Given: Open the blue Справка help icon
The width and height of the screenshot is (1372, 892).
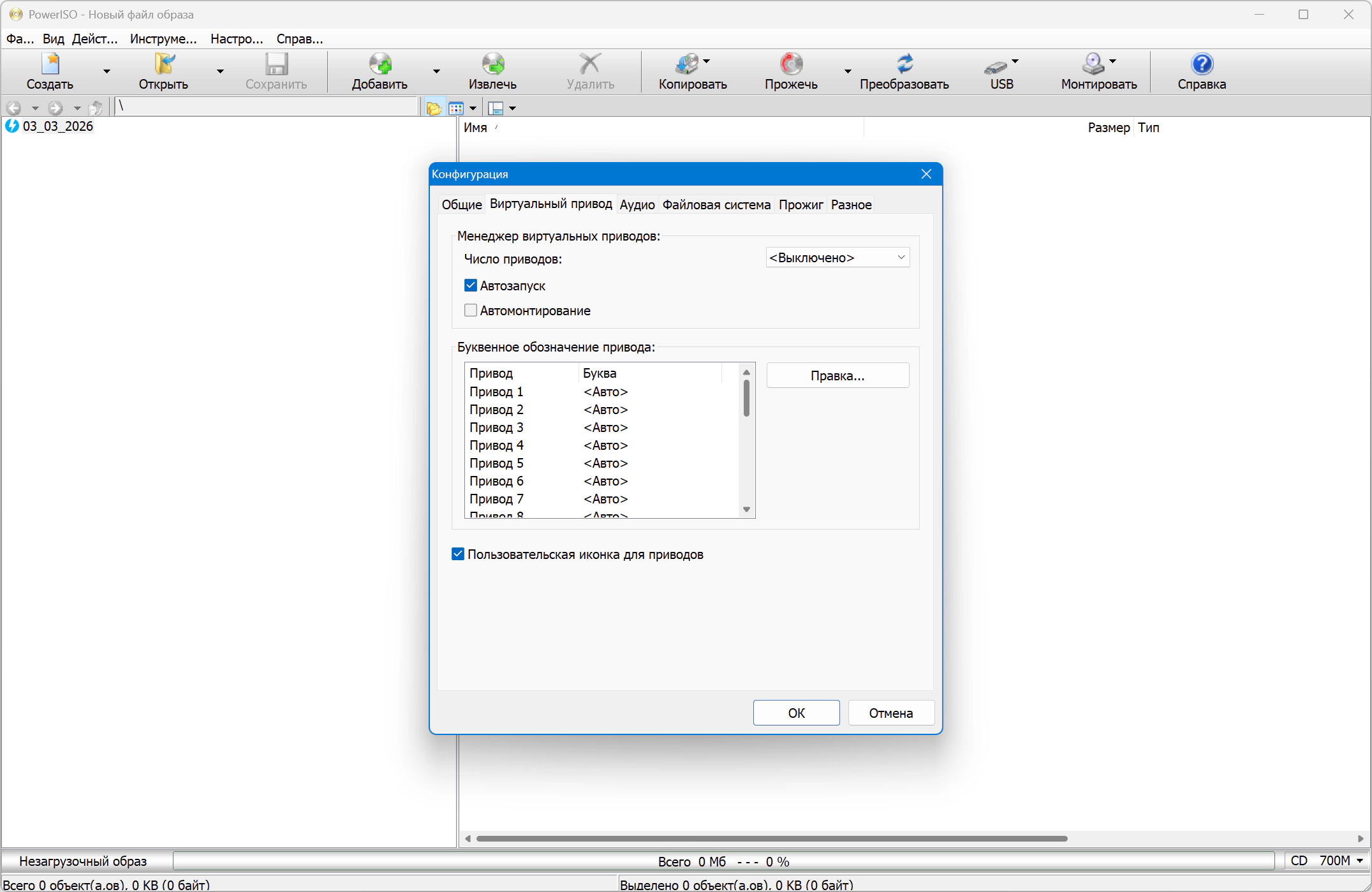Looking at the screenshot, I should tap(1201, 64).
